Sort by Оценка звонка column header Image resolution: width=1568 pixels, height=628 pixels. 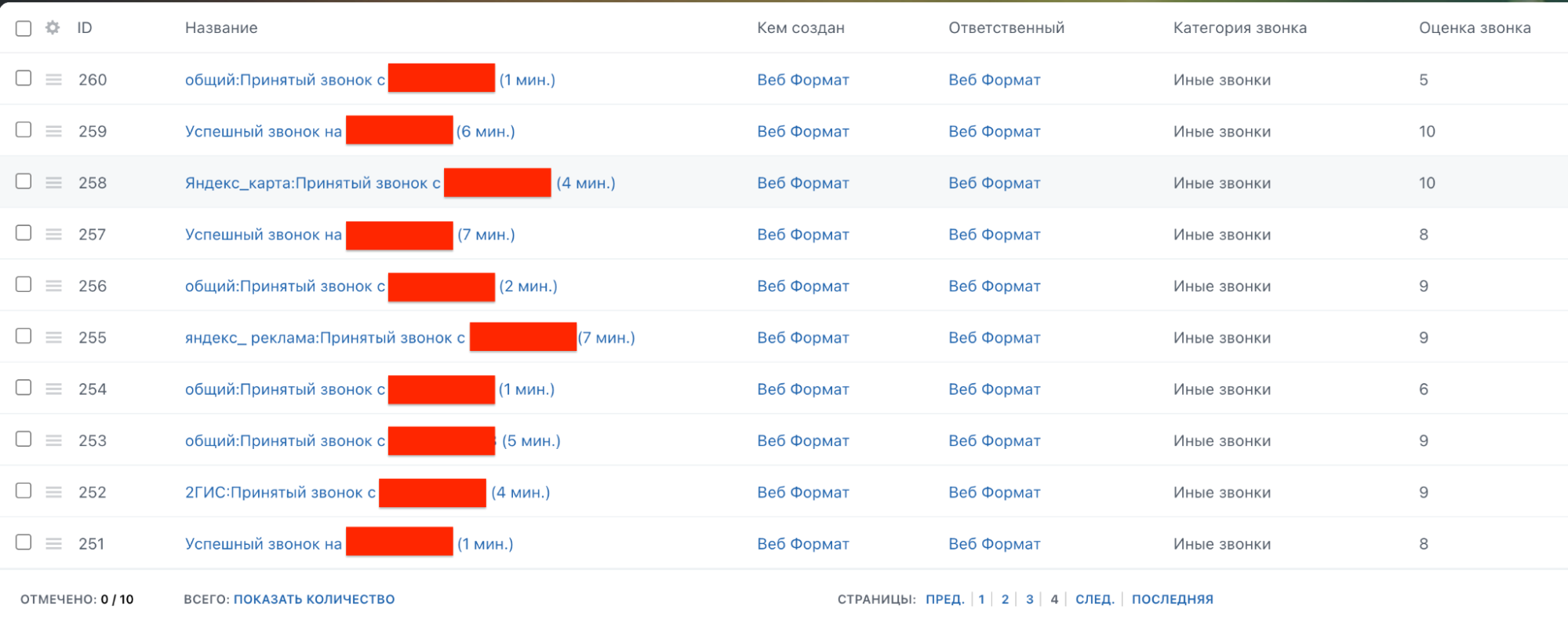tap(1475, 27)
